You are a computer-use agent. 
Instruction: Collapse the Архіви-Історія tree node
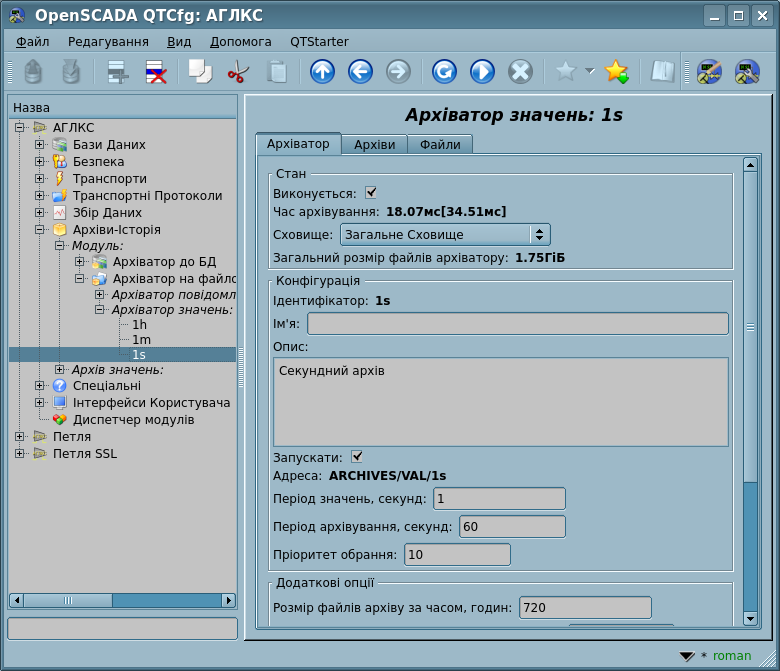[x=40, y=230]
